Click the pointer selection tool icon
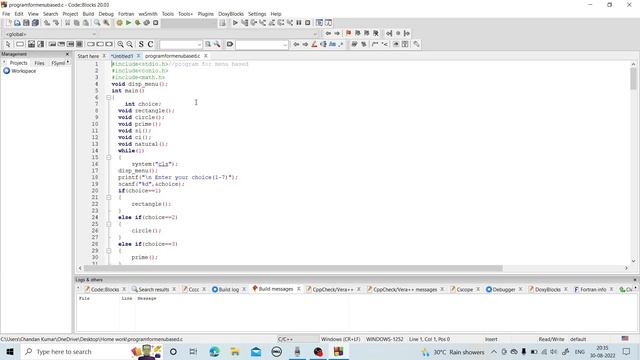Screen dimensions: 640x360 pyautogui.click(x=8, y=44)
